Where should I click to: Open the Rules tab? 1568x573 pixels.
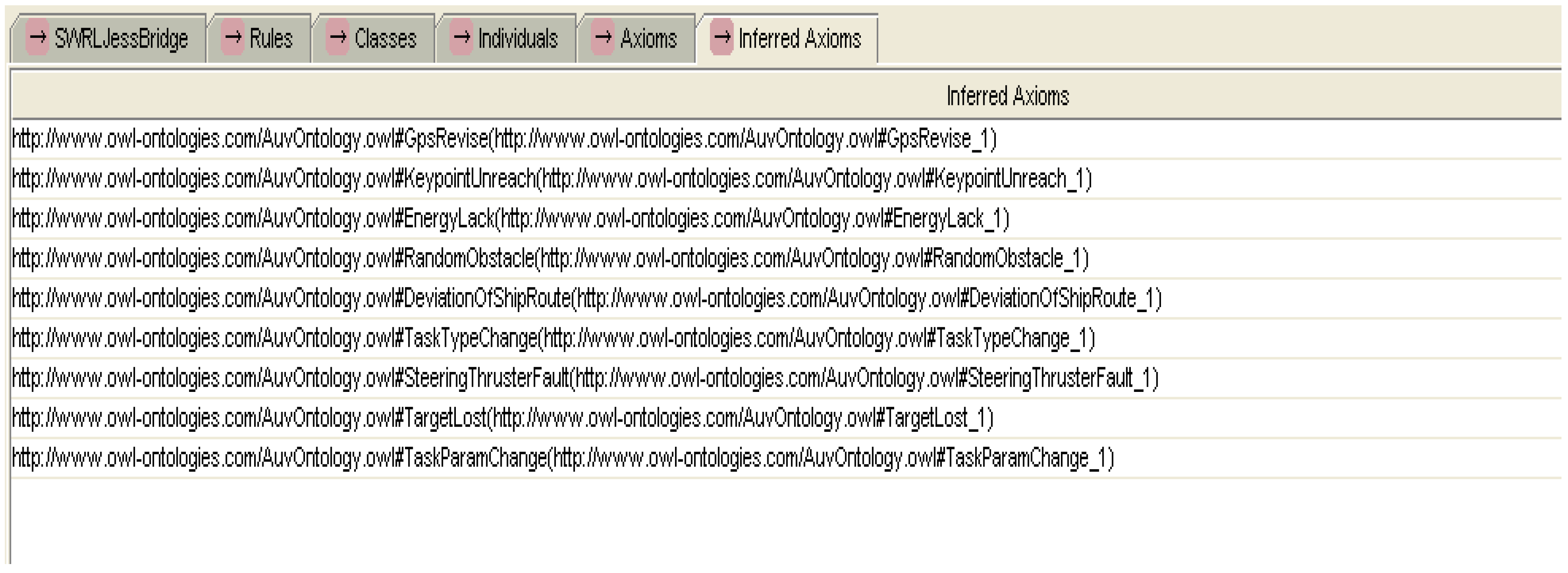pos(271,39)
